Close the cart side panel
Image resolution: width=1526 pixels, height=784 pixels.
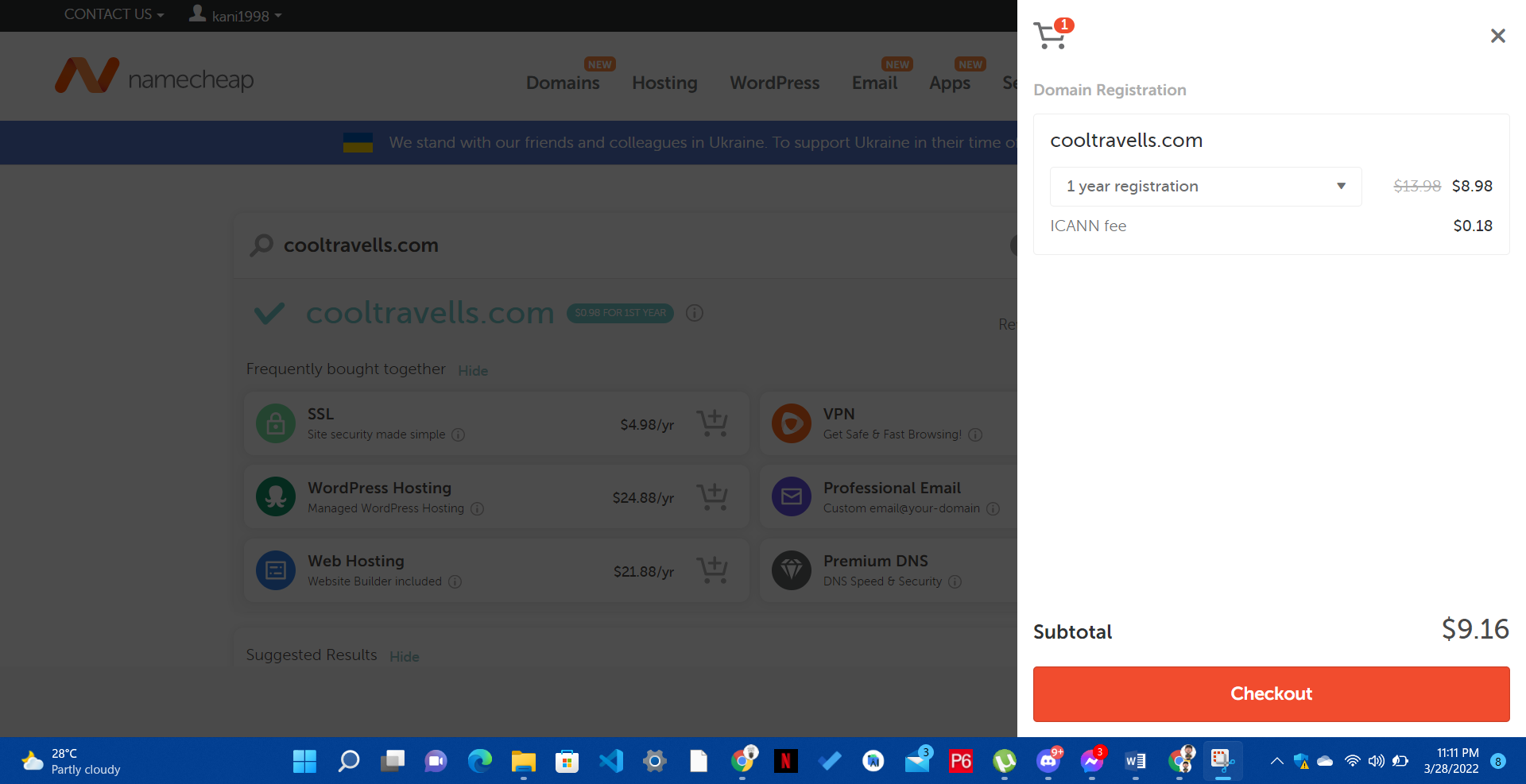pyautogui.click(x=1497, y=36)
